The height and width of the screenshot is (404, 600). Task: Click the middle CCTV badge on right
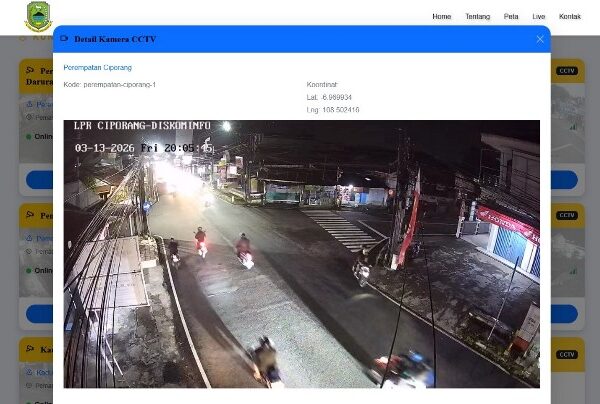coord(567,215)
